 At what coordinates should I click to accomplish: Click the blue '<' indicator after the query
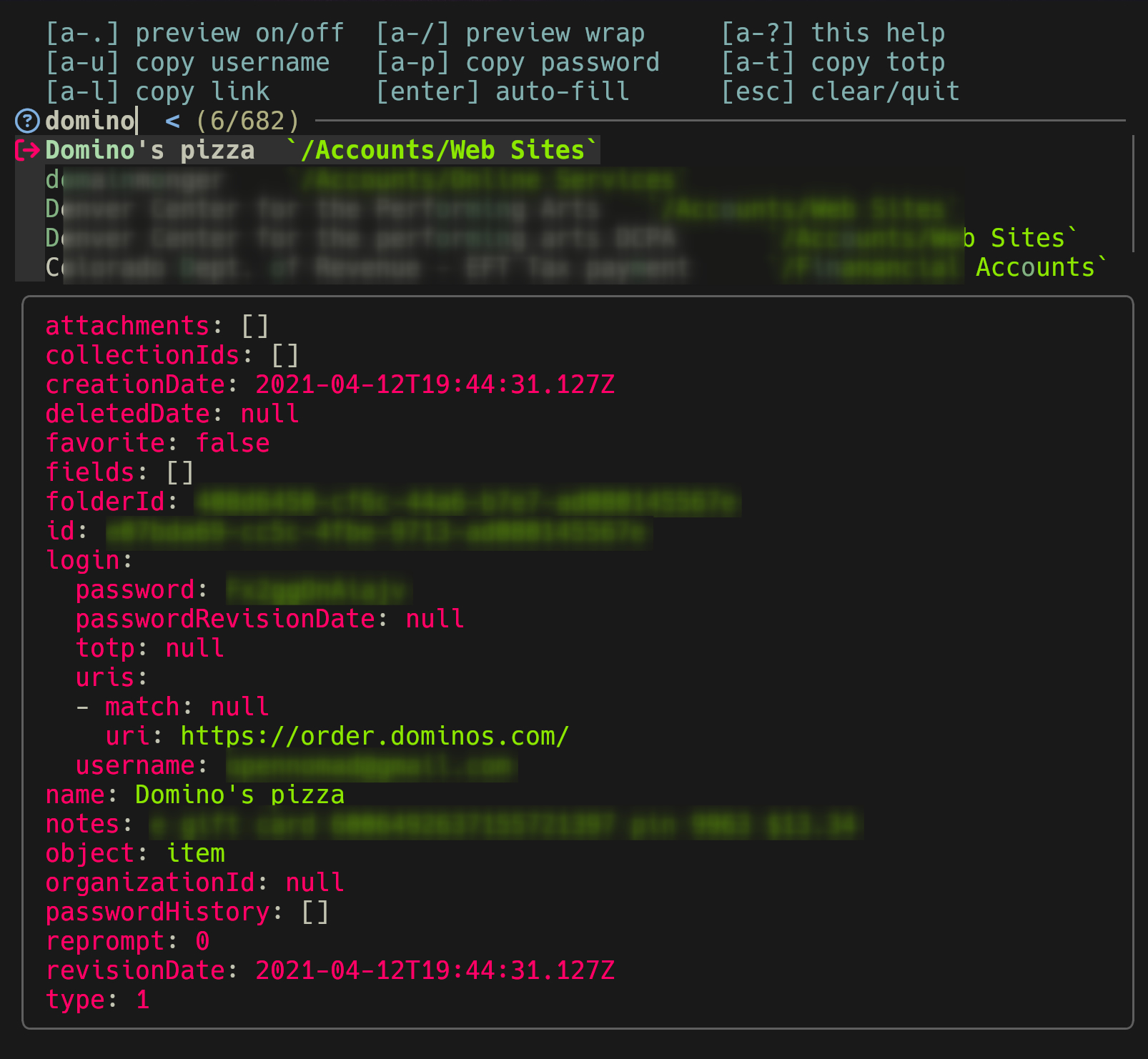point(172,121)
